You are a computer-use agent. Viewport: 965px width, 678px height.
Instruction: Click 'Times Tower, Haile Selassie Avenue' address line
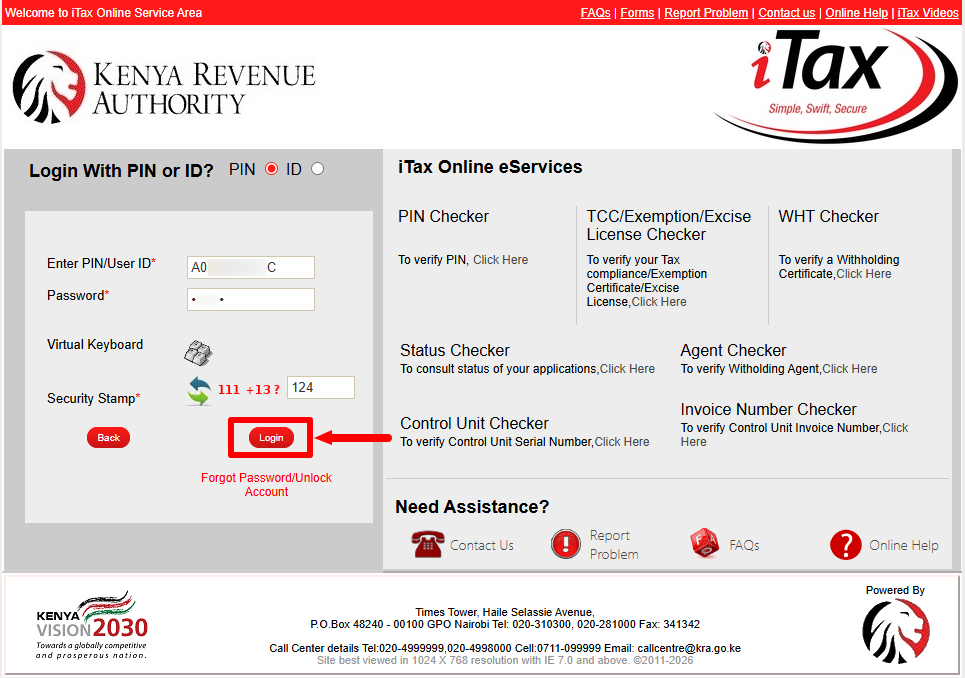tap(505, 613)
